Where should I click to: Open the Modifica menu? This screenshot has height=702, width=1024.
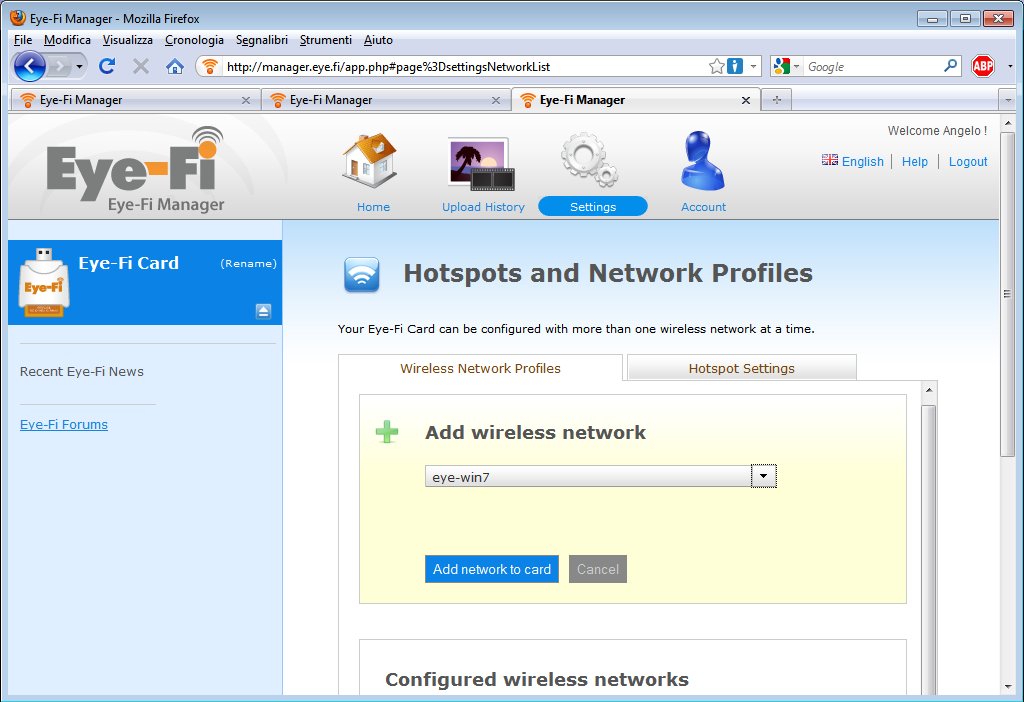tap(67, 40)
